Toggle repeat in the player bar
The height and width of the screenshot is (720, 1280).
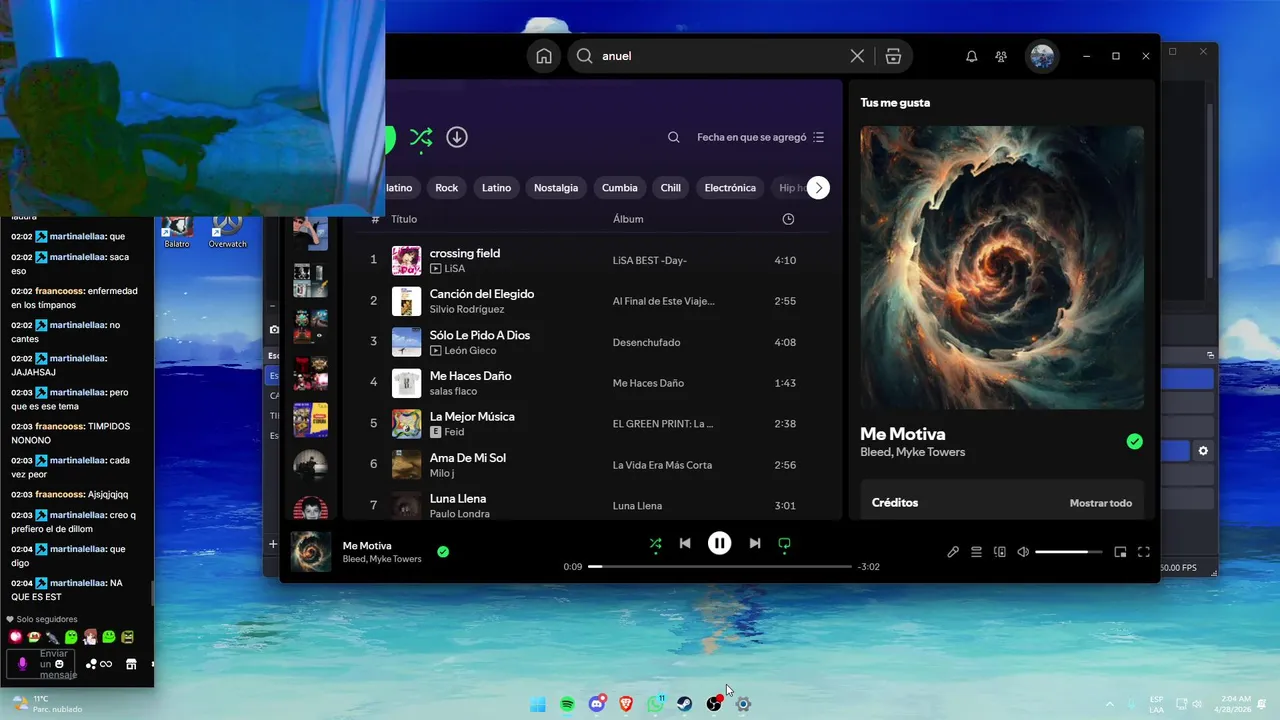coord(784,543)
